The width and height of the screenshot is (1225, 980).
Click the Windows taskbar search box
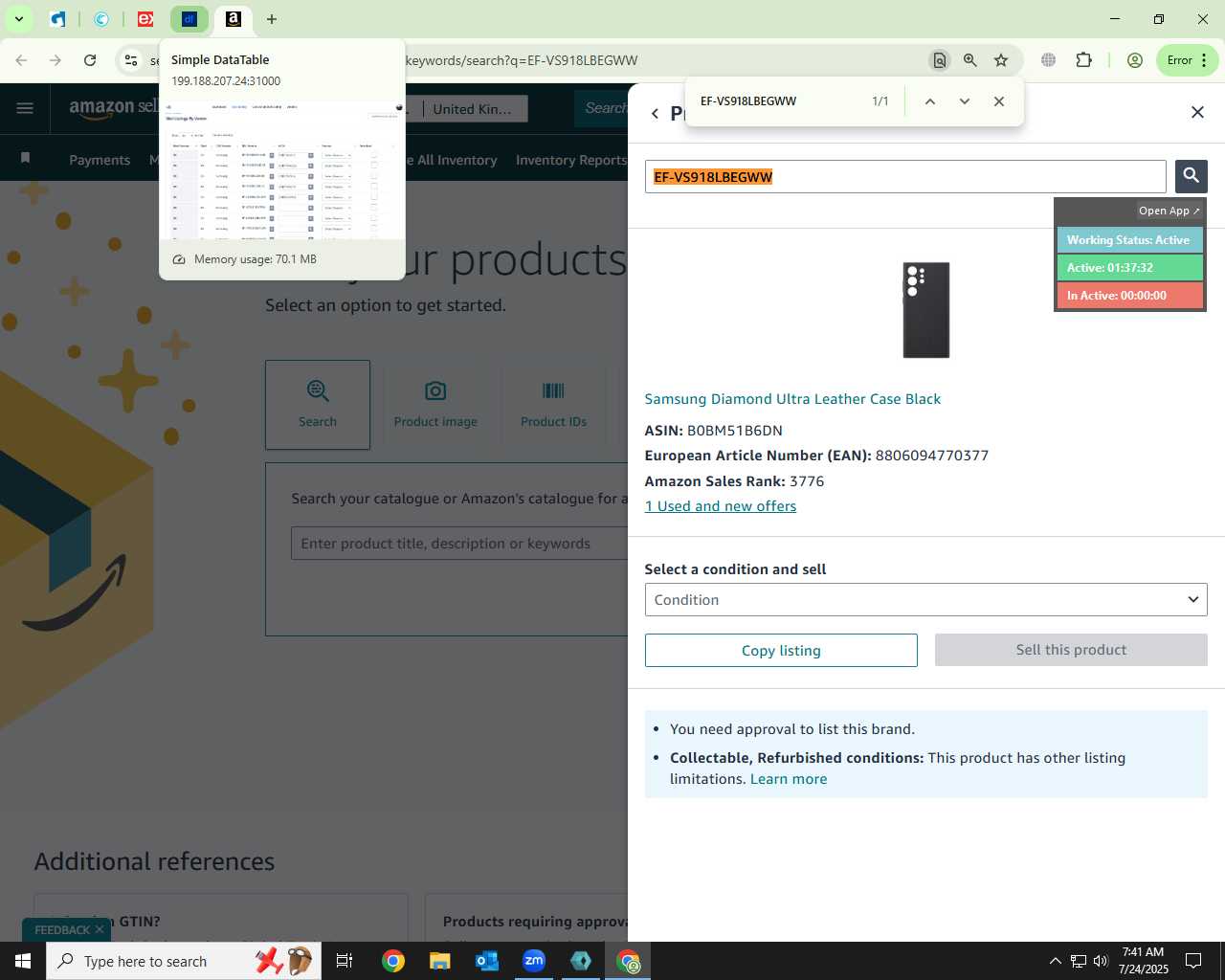[x=184, y=961]
